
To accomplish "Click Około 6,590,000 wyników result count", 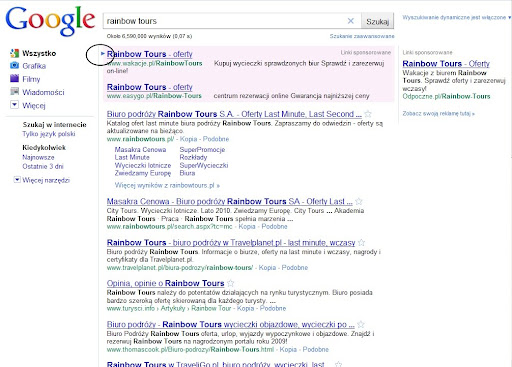I will (x=149, y=36).
